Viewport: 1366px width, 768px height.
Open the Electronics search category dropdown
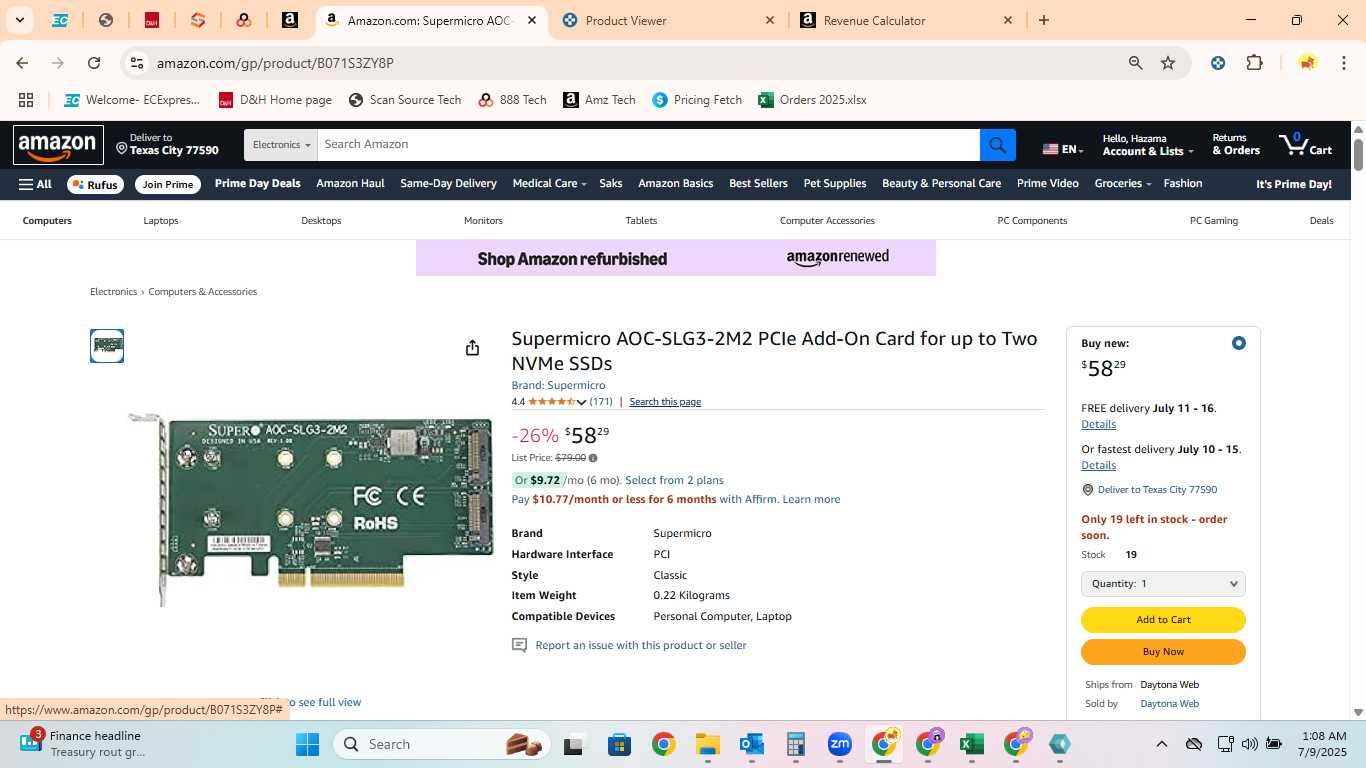281,145
